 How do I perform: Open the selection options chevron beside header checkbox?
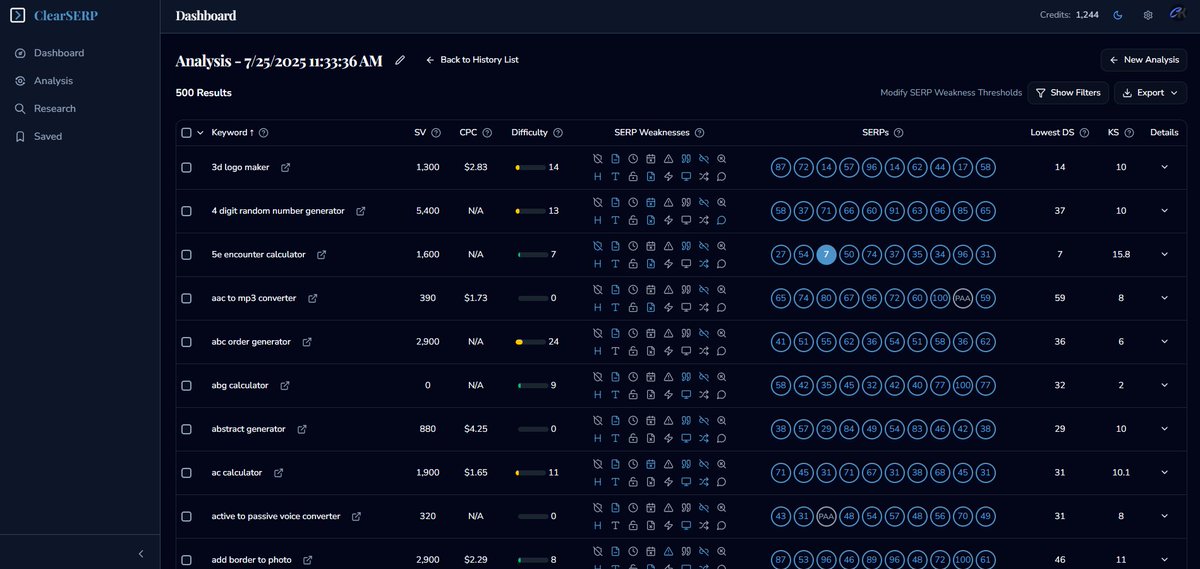pos(200,132)
